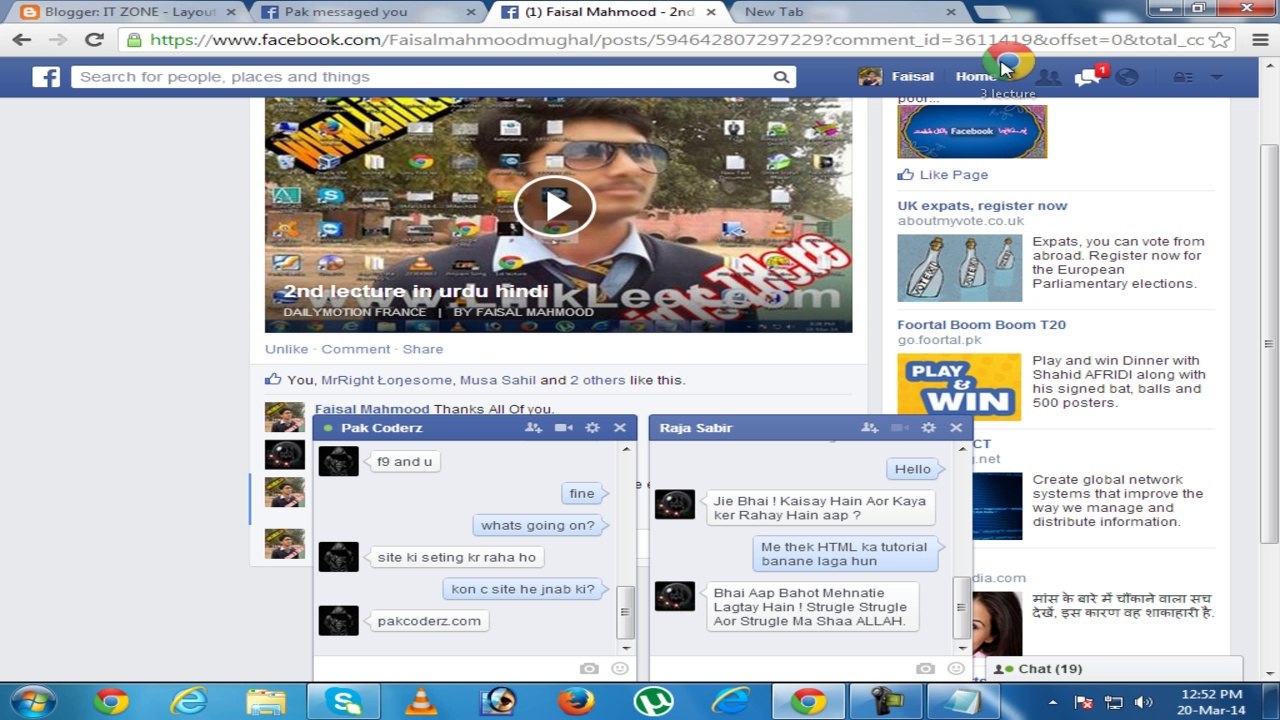Open the Facebook messages icon with red badge
This screenshot has height=720, width=1280.
tap(1088, 77)
